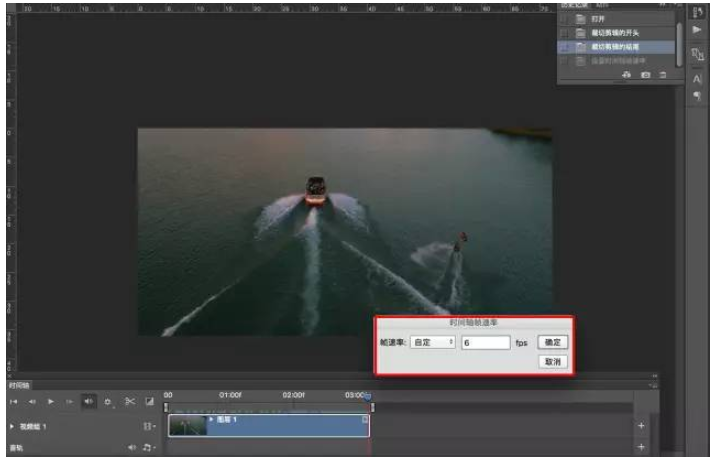
Task: Open timeline settings gear icon
Action: (108, 401)
